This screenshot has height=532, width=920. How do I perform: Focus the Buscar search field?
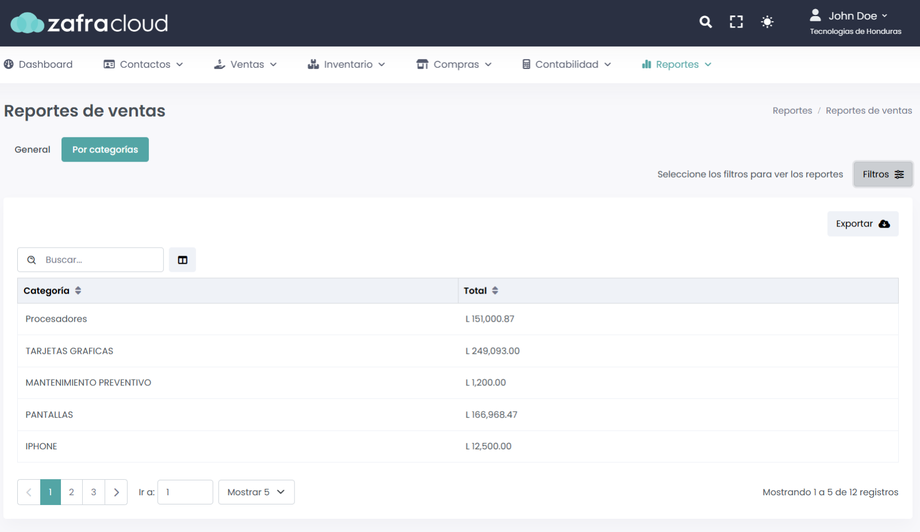coord(90,260)
